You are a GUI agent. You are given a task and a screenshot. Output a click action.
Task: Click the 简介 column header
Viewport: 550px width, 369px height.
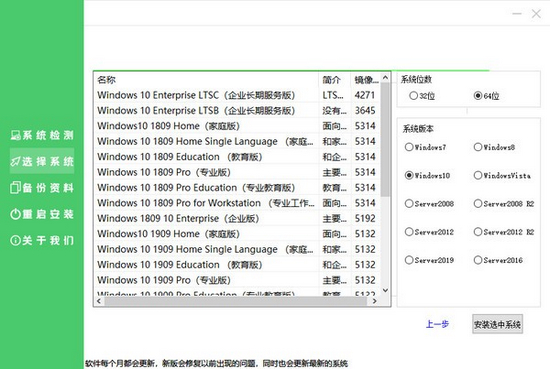335,80
